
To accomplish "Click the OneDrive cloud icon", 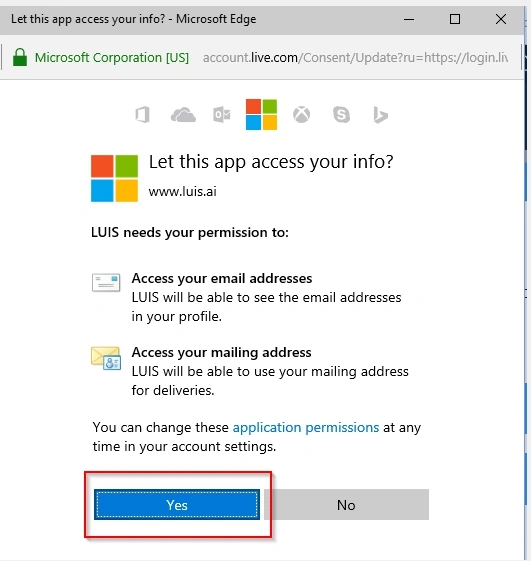I will tap(183, 115).
